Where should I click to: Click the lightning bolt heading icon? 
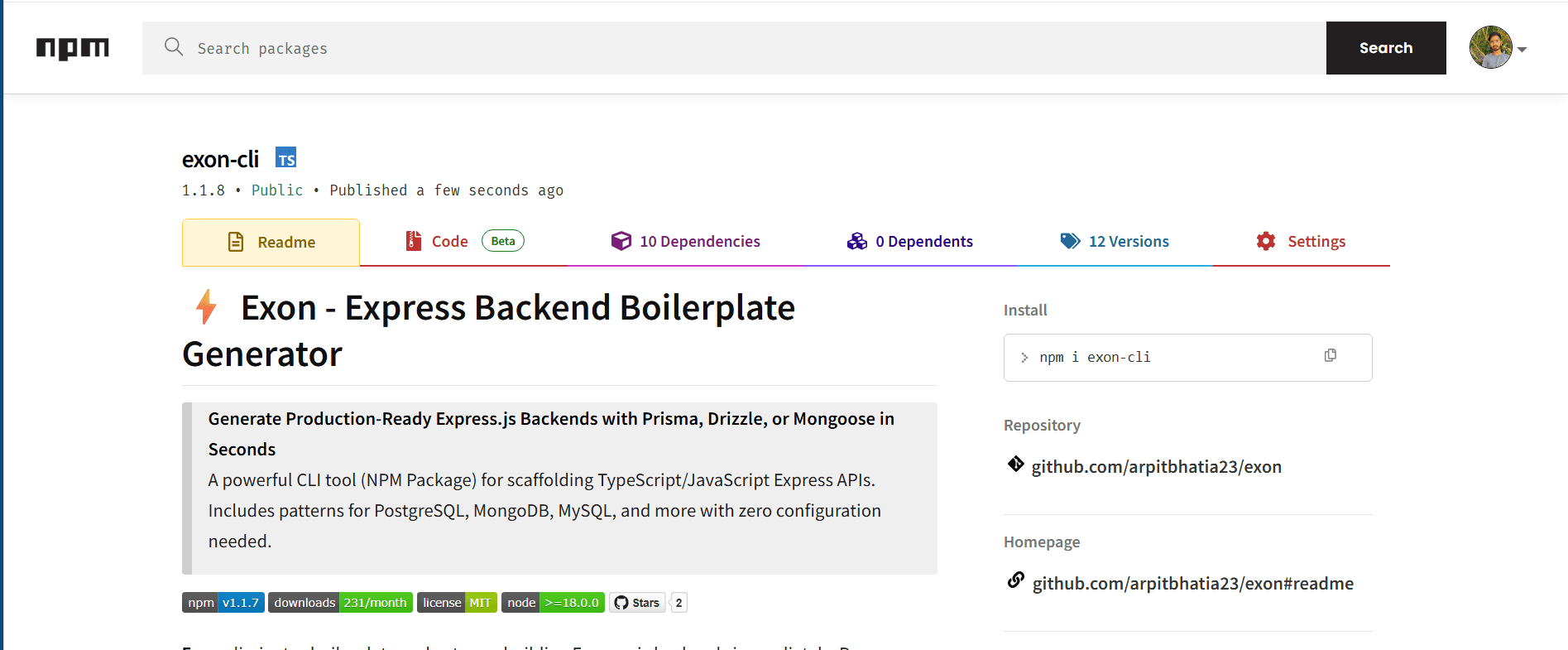pos(206,307)
